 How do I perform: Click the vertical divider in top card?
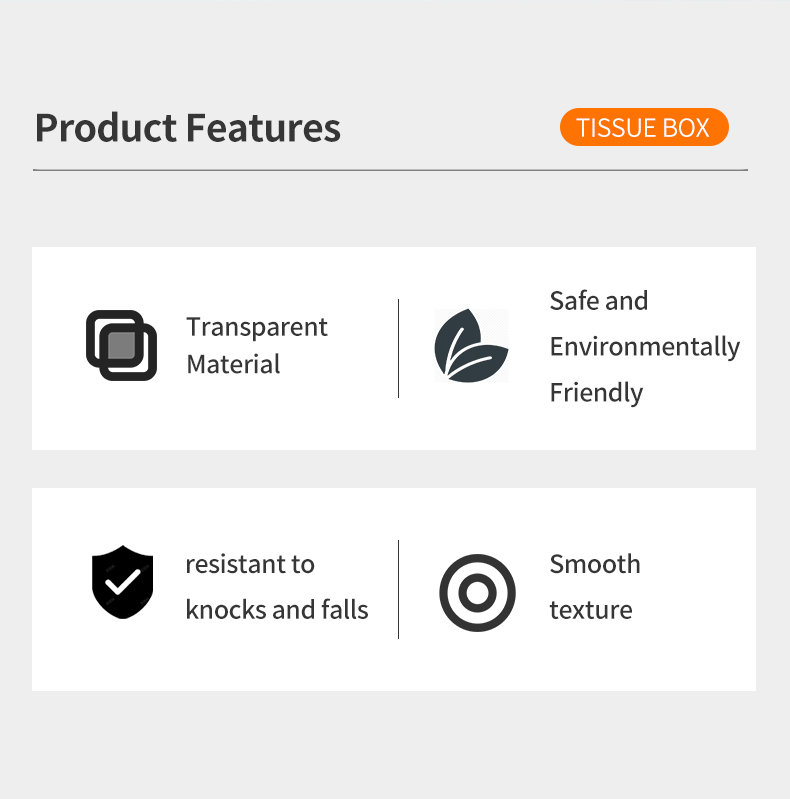(399, 348)
